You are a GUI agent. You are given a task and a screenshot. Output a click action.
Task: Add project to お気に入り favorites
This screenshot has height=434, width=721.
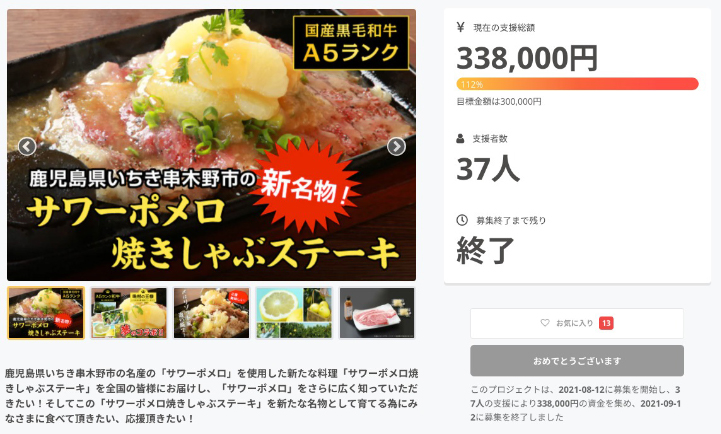coord(577,323)
